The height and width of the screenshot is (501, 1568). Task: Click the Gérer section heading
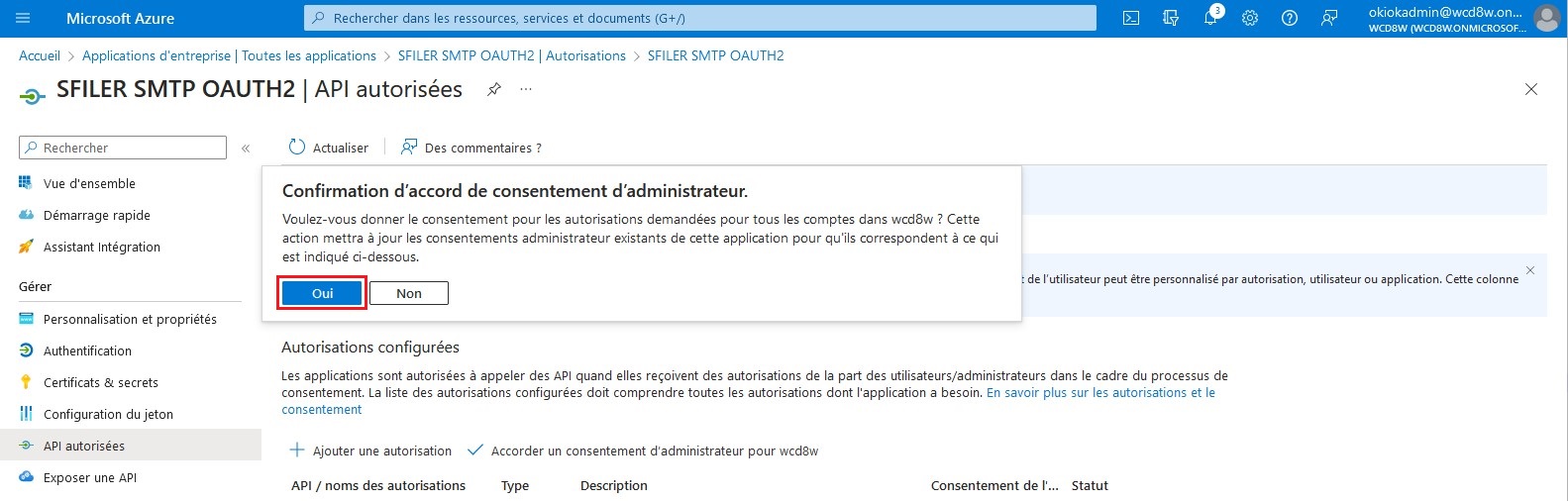pos(35,286)
